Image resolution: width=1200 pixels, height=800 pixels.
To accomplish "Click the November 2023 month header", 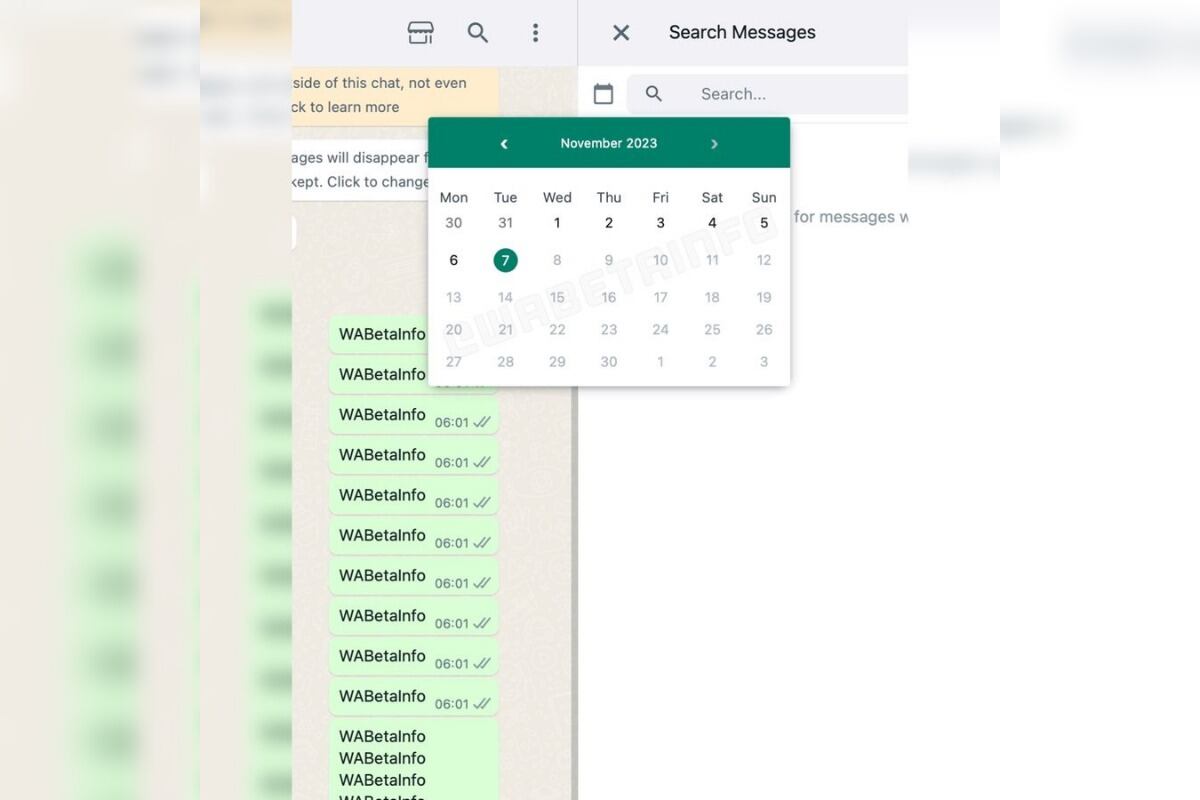I will point(608,144).
